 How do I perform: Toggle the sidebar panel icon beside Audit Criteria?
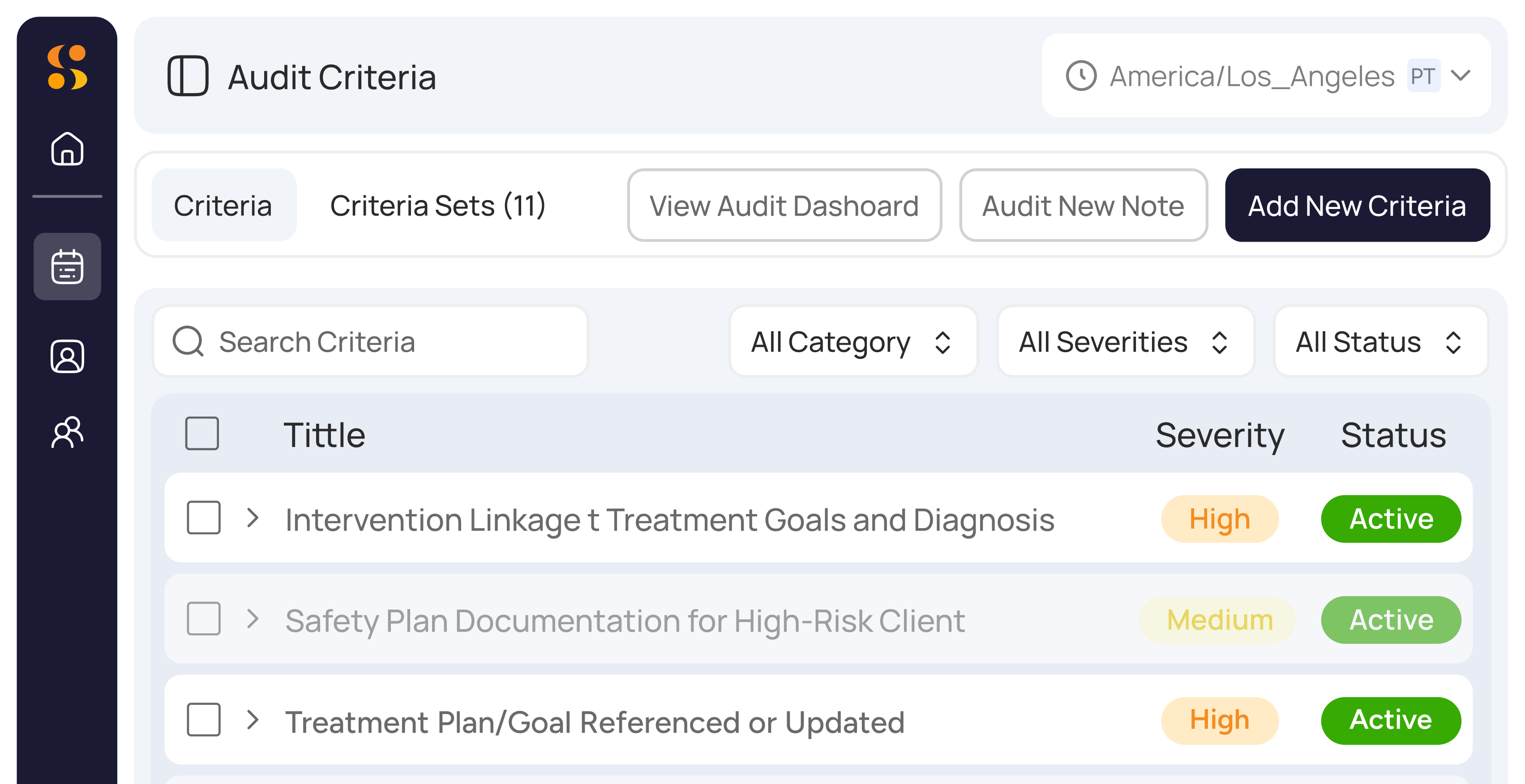[188, 76]
